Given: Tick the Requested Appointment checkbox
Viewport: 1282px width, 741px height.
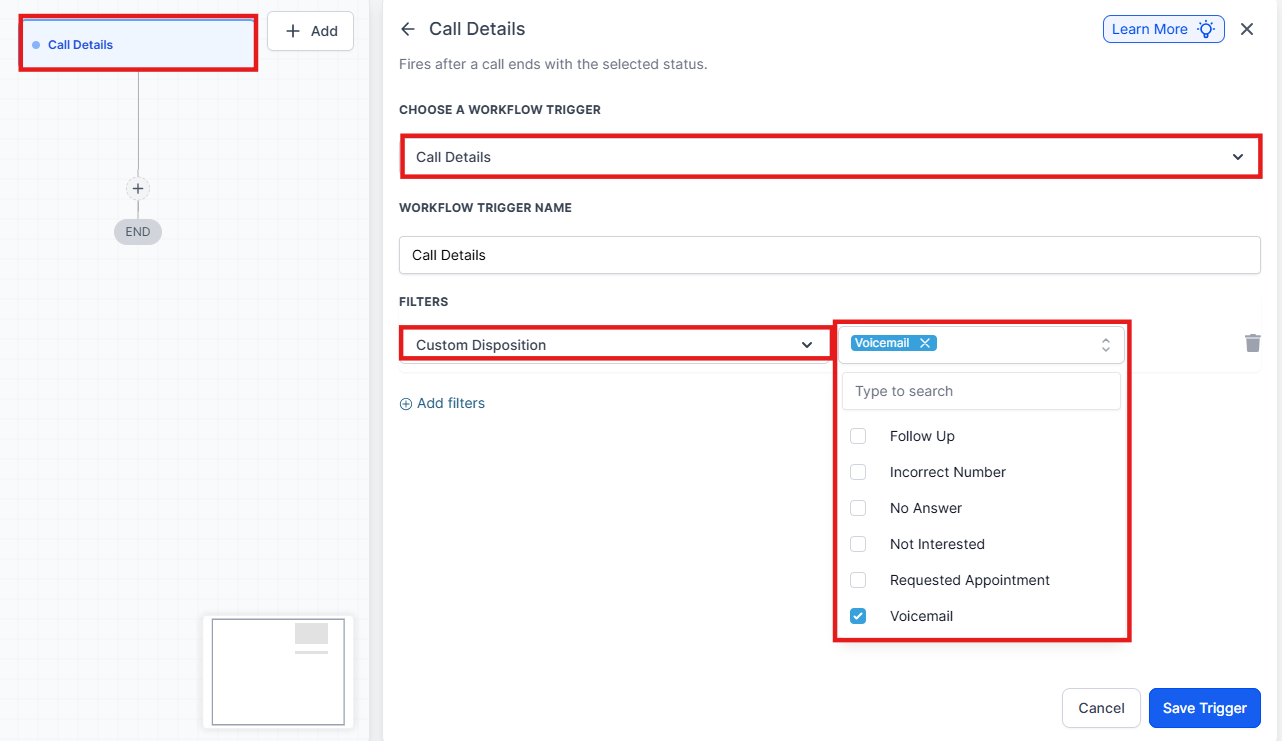Looking at the screenshot, I should [x=858, y=580].
